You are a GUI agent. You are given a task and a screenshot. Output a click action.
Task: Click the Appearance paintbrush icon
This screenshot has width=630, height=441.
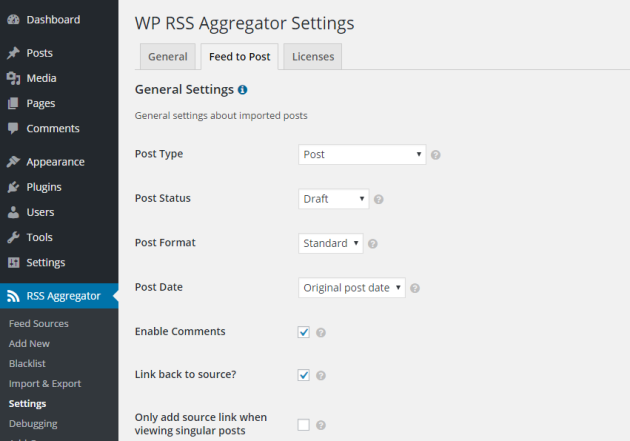13,161
